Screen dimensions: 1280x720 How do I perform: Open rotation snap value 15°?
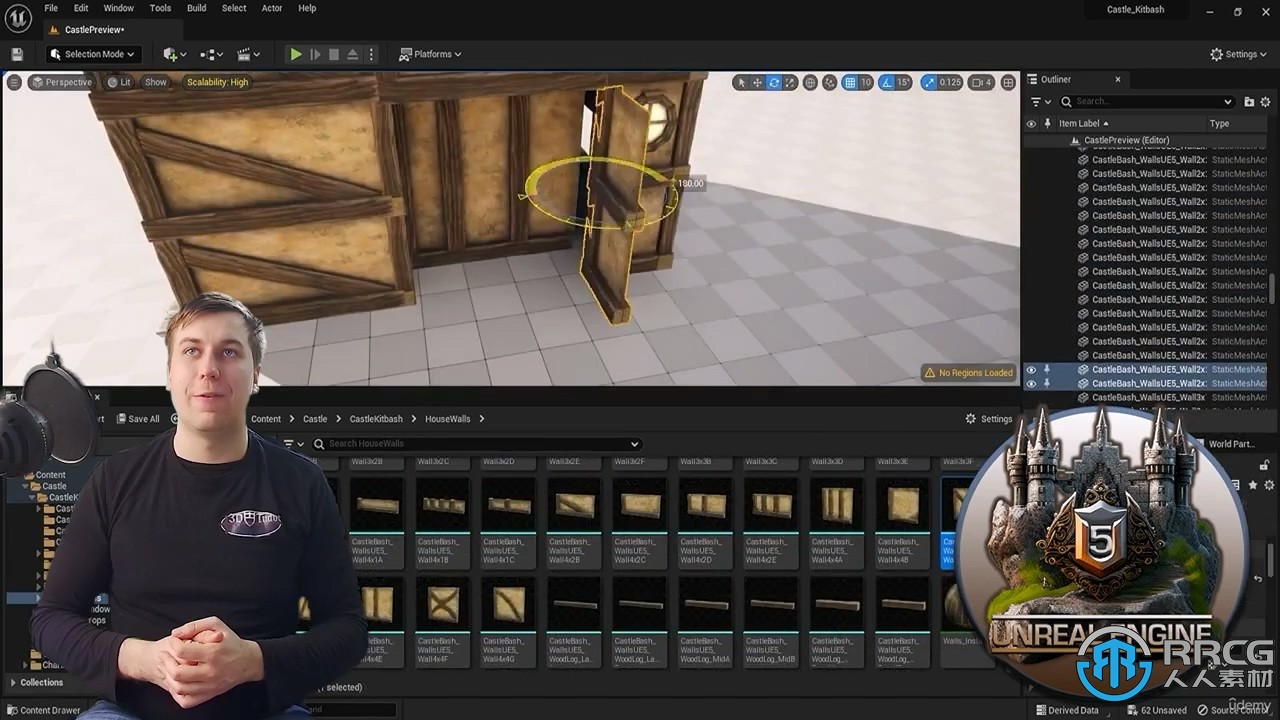[x=904, y=82]
